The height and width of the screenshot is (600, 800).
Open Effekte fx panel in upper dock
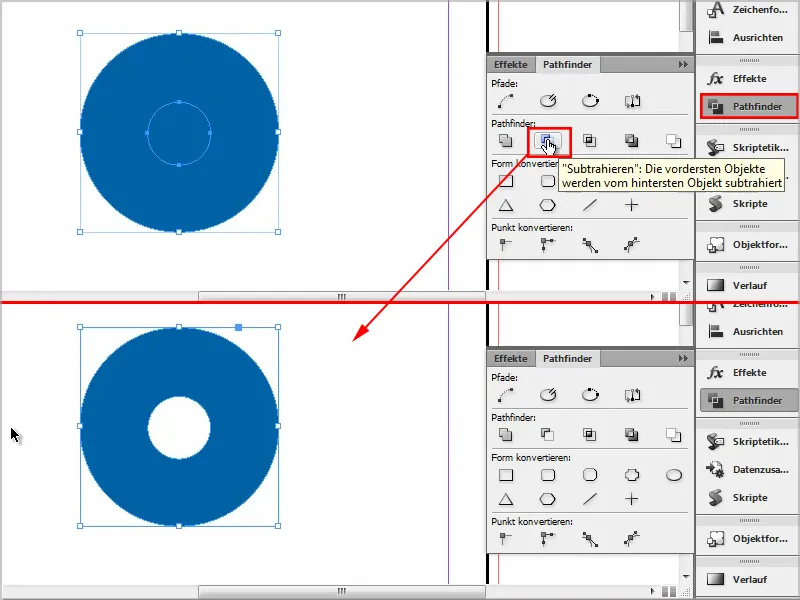click(x=748, y=79)
